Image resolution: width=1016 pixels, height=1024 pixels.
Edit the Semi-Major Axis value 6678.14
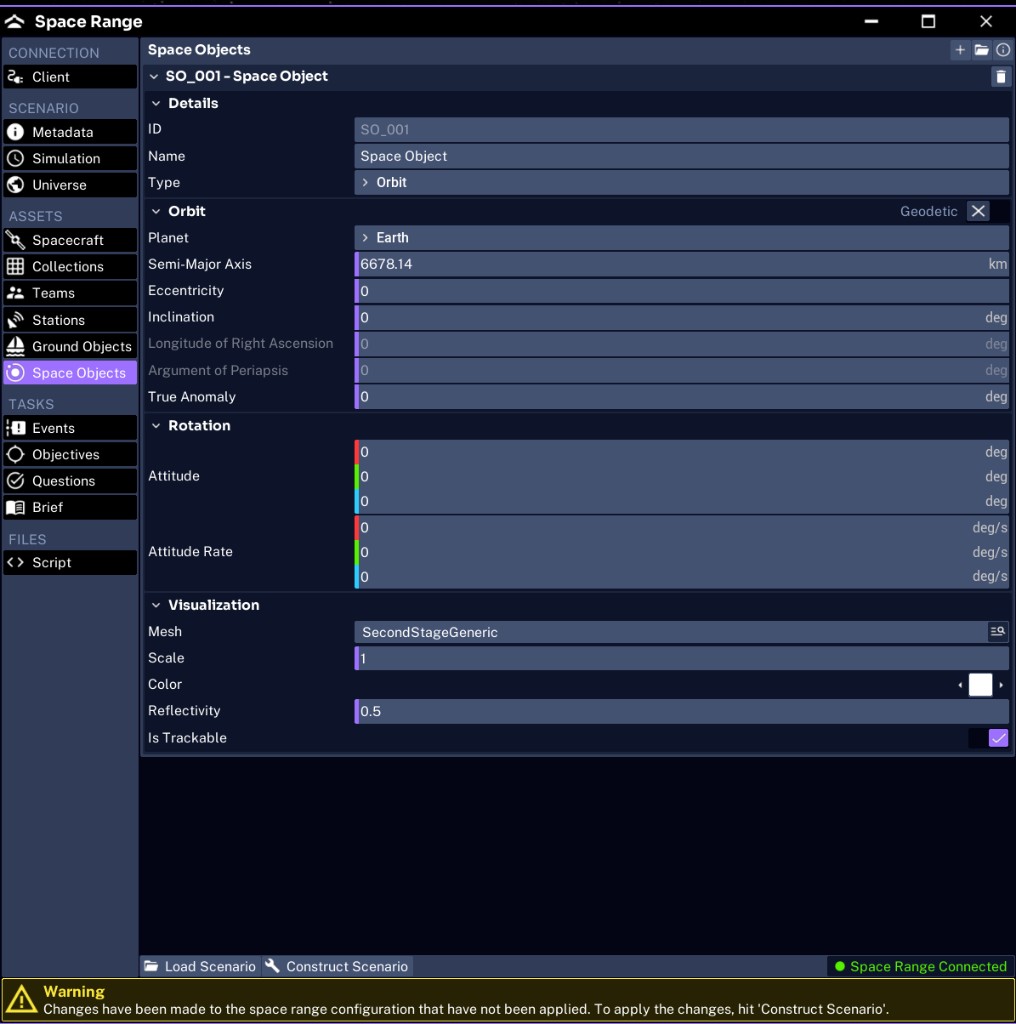[682, 264]
